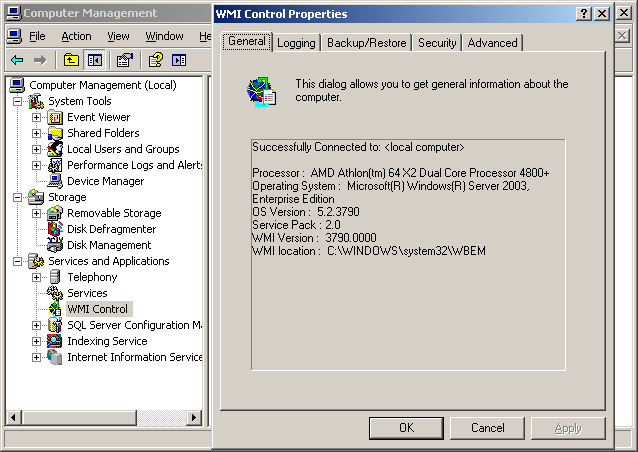Open the Properties toolbar icon

(x=125, y=61)
